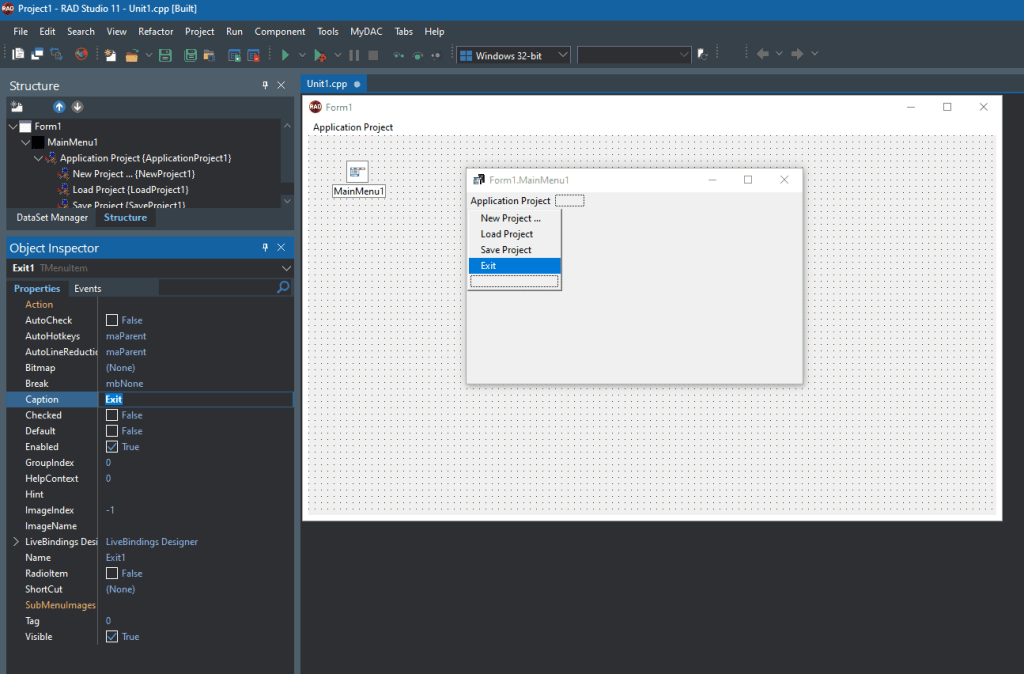Open dropdown arrow next to Run icon
Image resolution: width=1024 pixels, height=674 pixels.
click(302, 56)
